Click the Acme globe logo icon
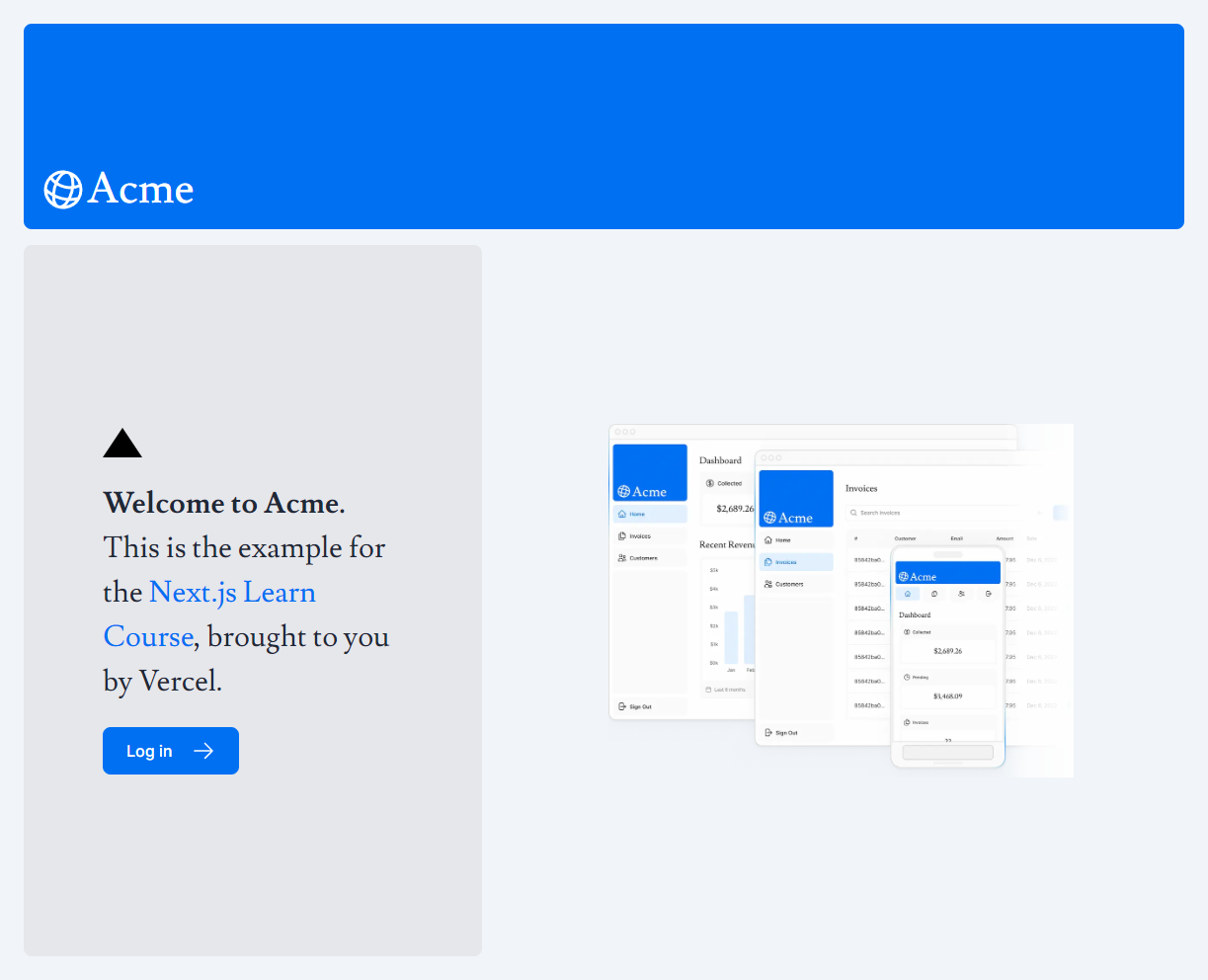This screenshot has height=980, width=1208. 63,190
